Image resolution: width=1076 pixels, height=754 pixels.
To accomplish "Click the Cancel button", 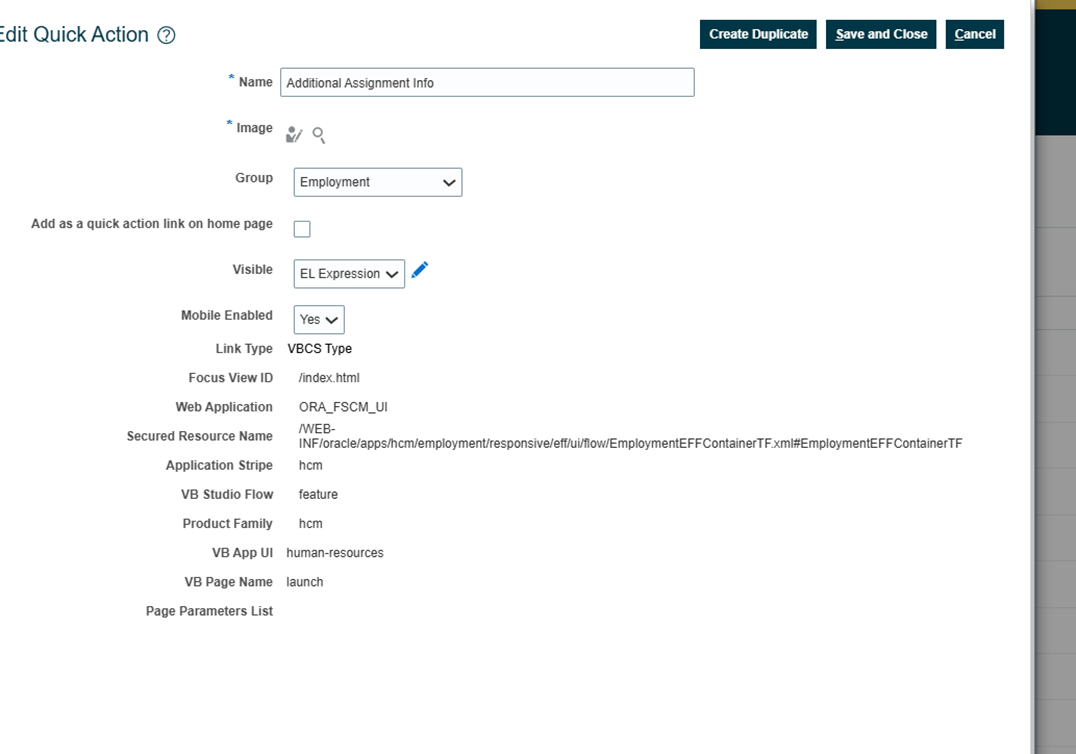I will 974,34.
